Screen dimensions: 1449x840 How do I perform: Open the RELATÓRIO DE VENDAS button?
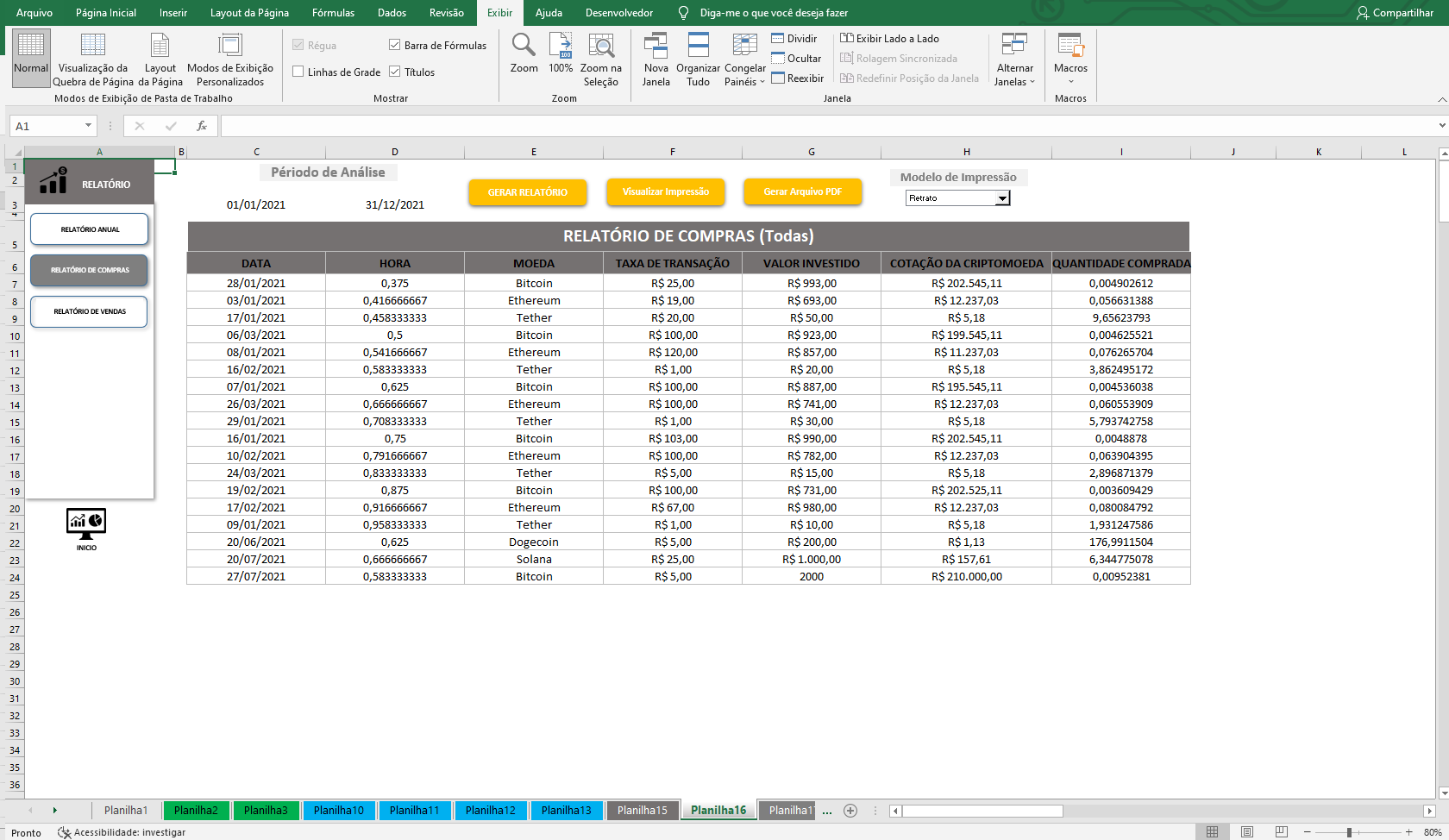tap(90, 311)
